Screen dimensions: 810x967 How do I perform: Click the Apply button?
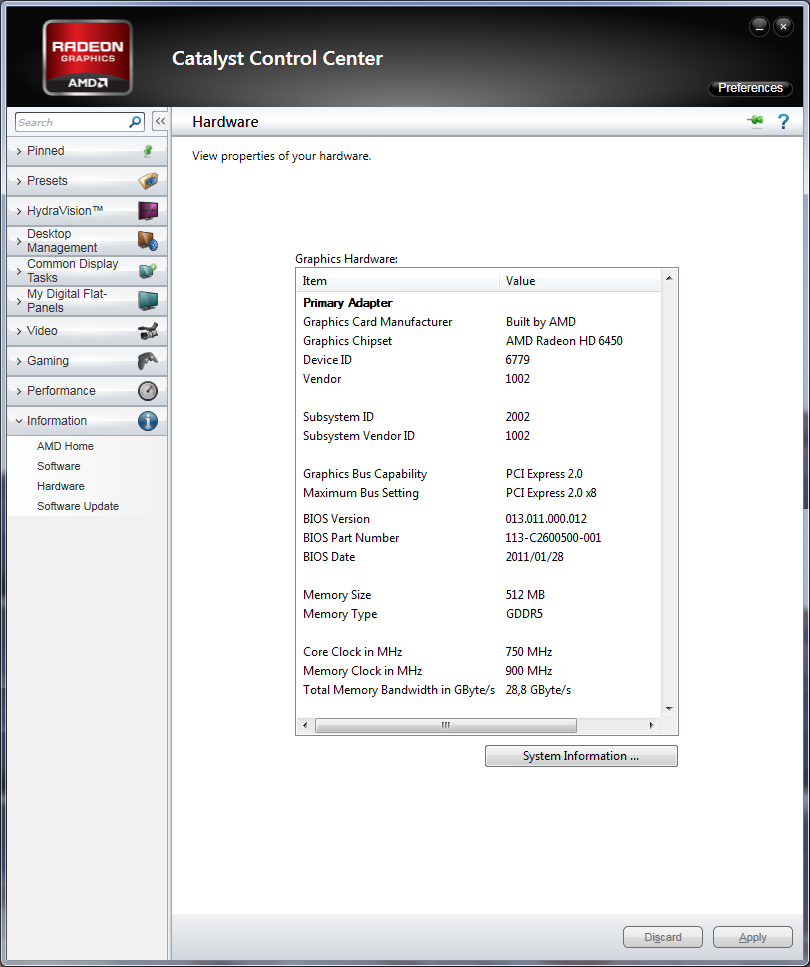[753, 937]
